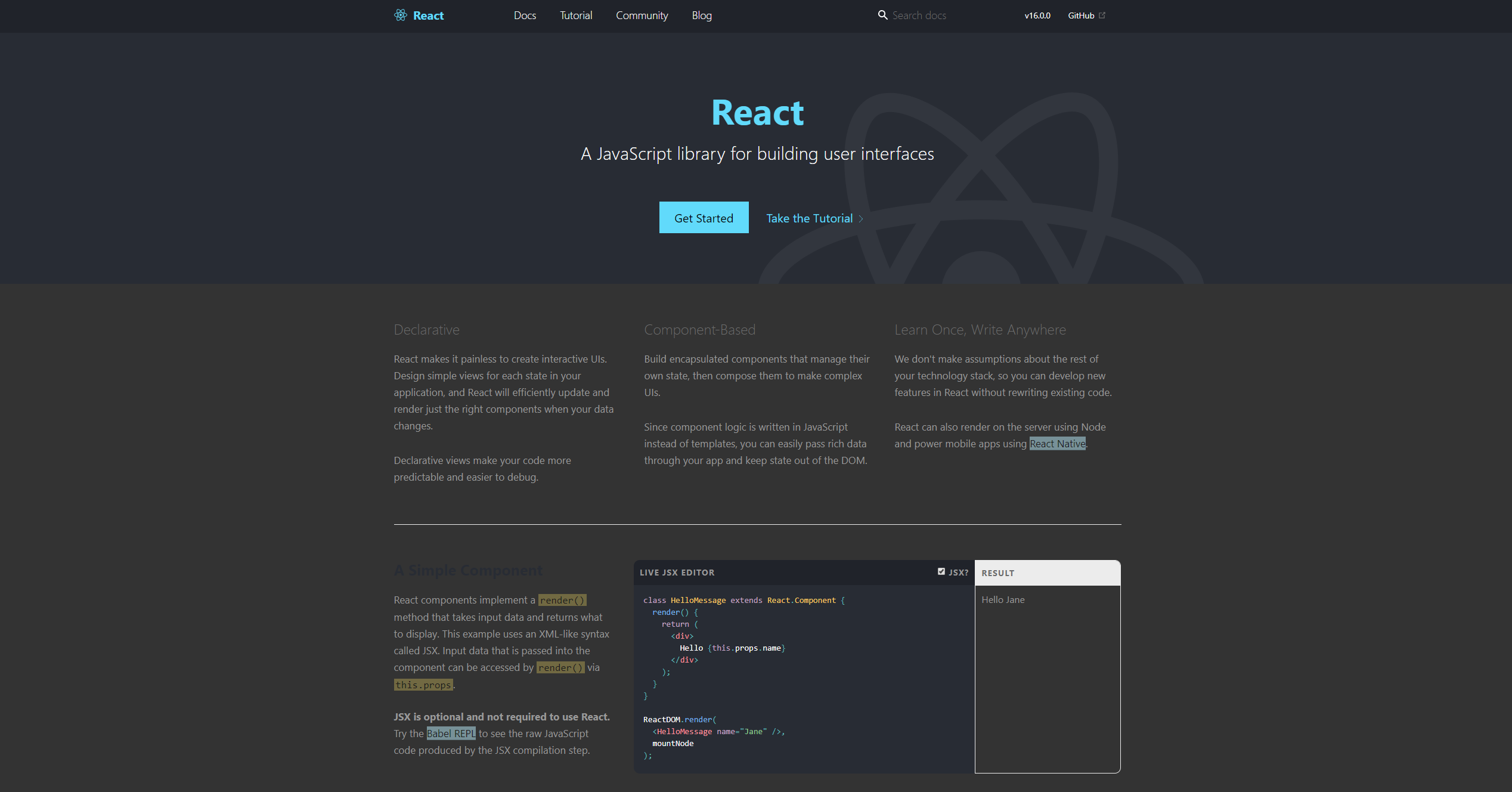This screenshot has height=792, width=1512.
Task: Click the Learn Once, Write Anywhere heading
Action: (980, 330)
